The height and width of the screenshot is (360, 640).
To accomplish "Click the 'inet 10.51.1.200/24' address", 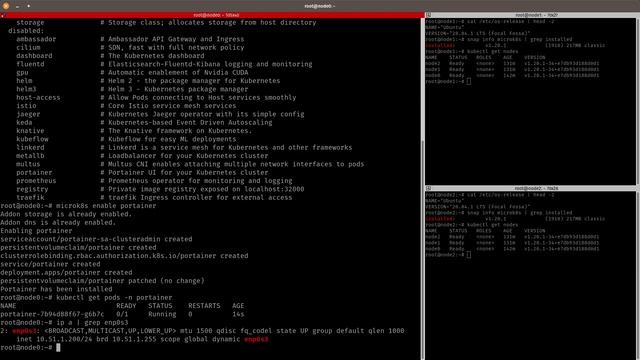I will 54,340.
